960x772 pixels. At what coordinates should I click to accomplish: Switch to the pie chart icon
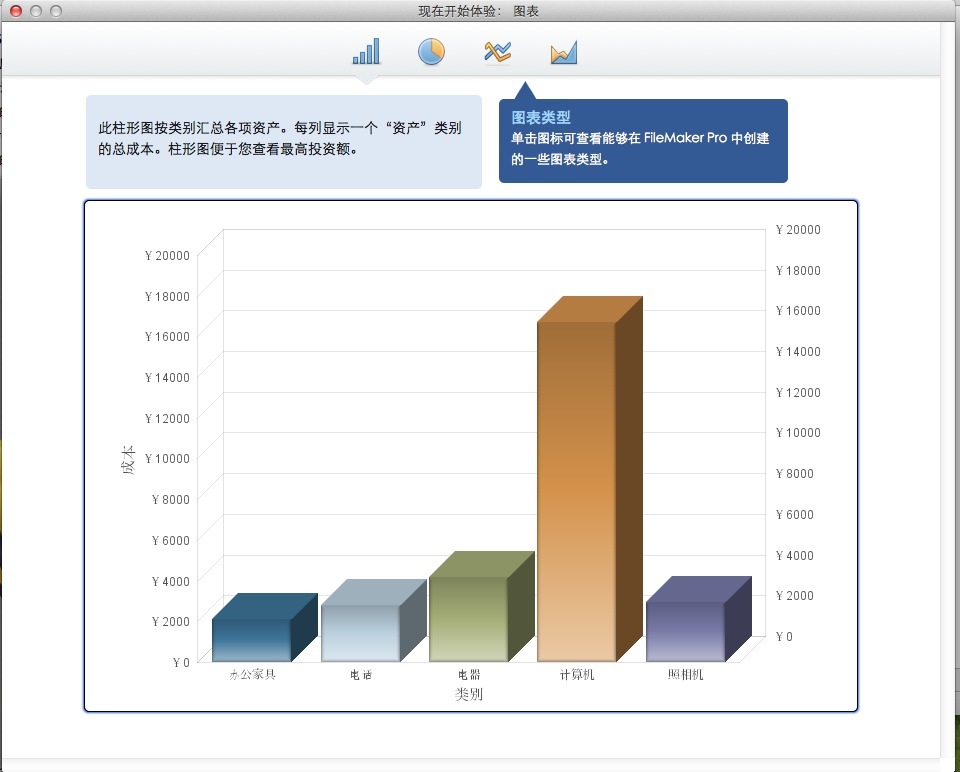431,52
